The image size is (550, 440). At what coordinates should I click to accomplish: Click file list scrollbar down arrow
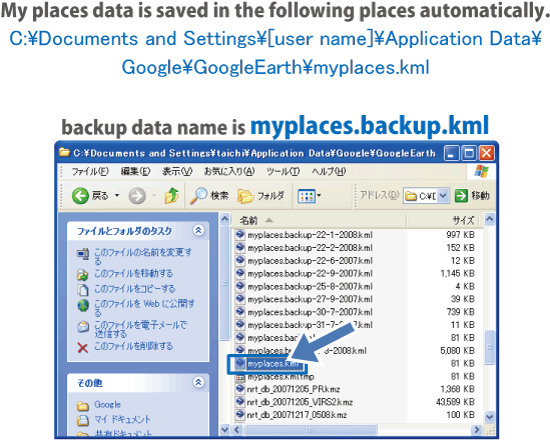point(489,417)
